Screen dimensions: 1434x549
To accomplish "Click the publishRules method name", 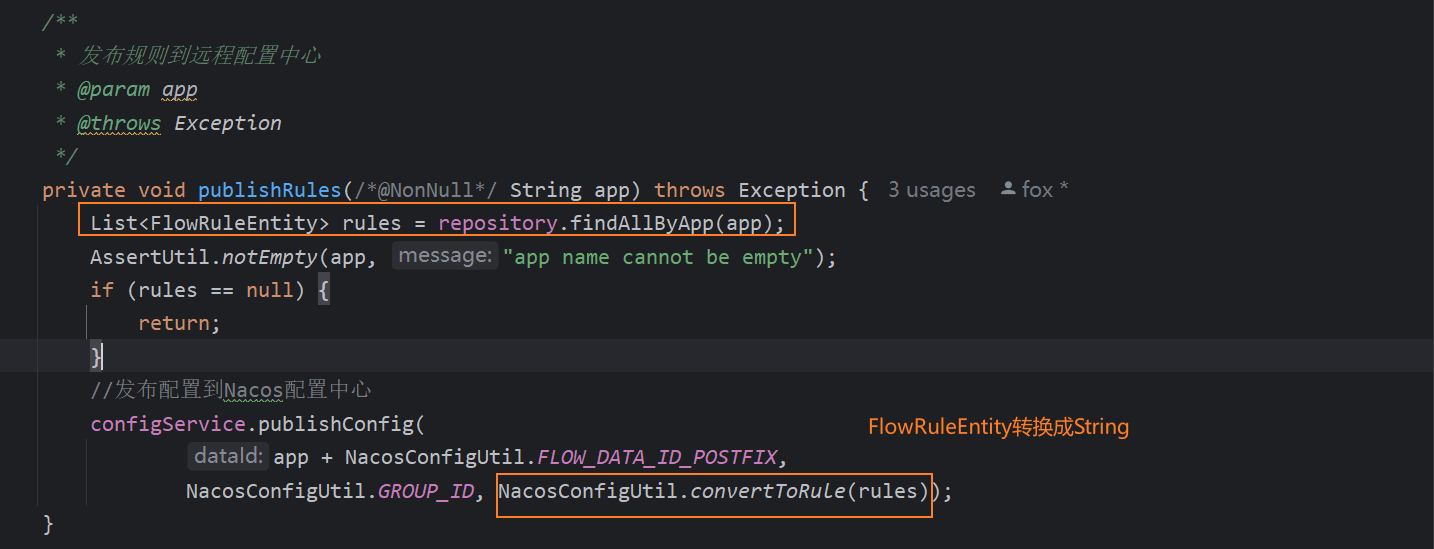I will click(x=270, y=190).
